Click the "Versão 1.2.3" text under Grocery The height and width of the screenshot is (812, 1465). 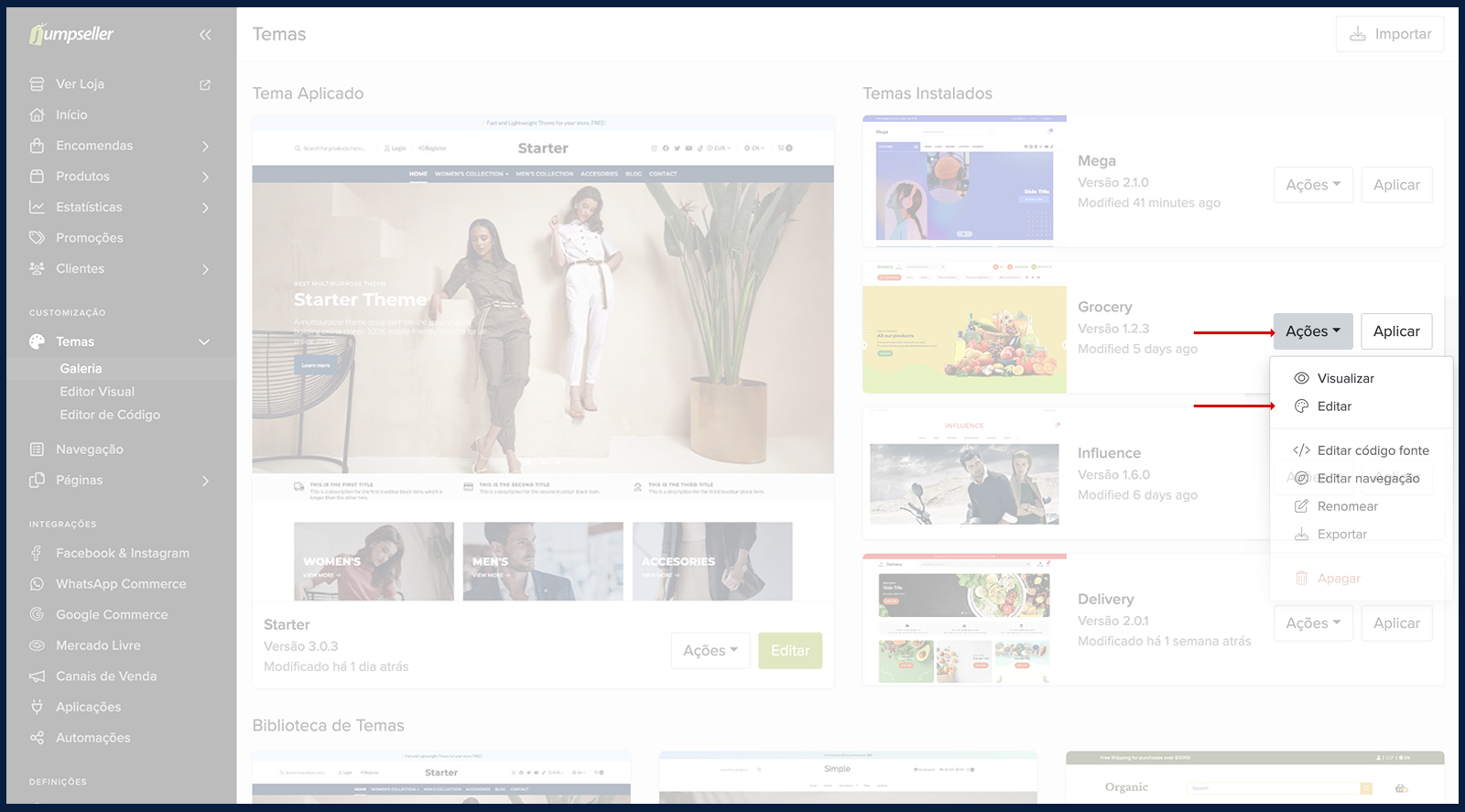tap(1113, 329)
